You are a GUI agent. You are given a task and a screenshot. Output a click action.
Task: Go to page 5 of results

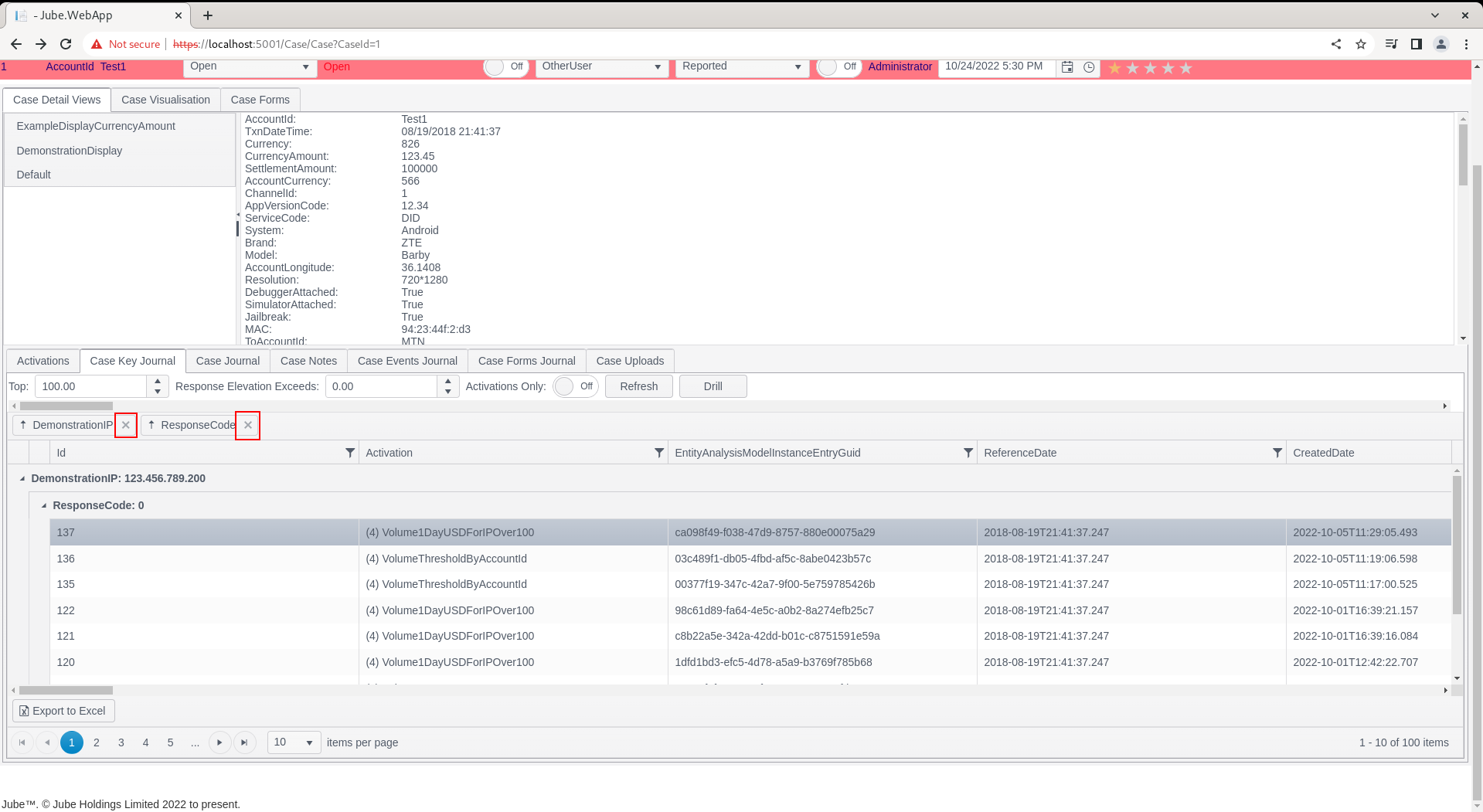(x=171, y=742)
